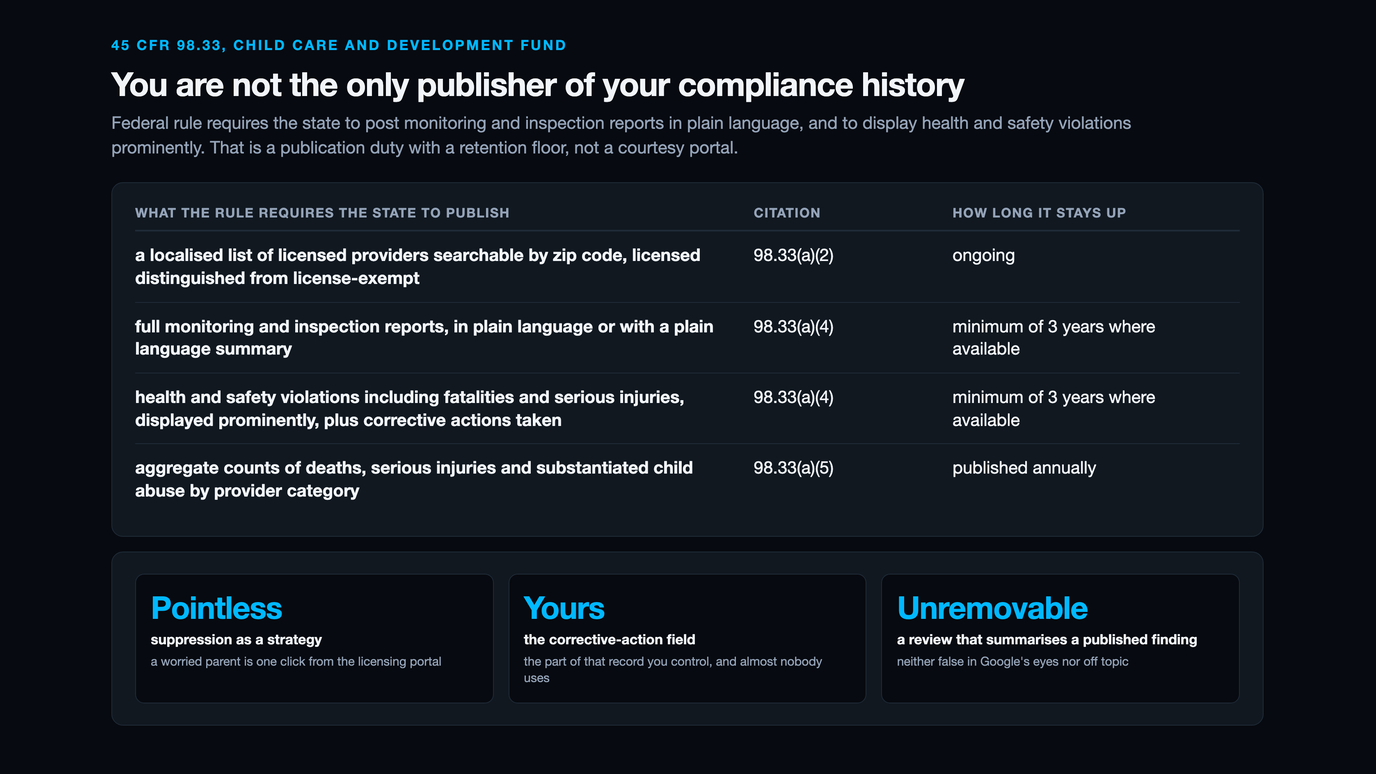Select 'suppression as a strategy' subtitle
The image size is (1376, 774).
pos(236,640)
